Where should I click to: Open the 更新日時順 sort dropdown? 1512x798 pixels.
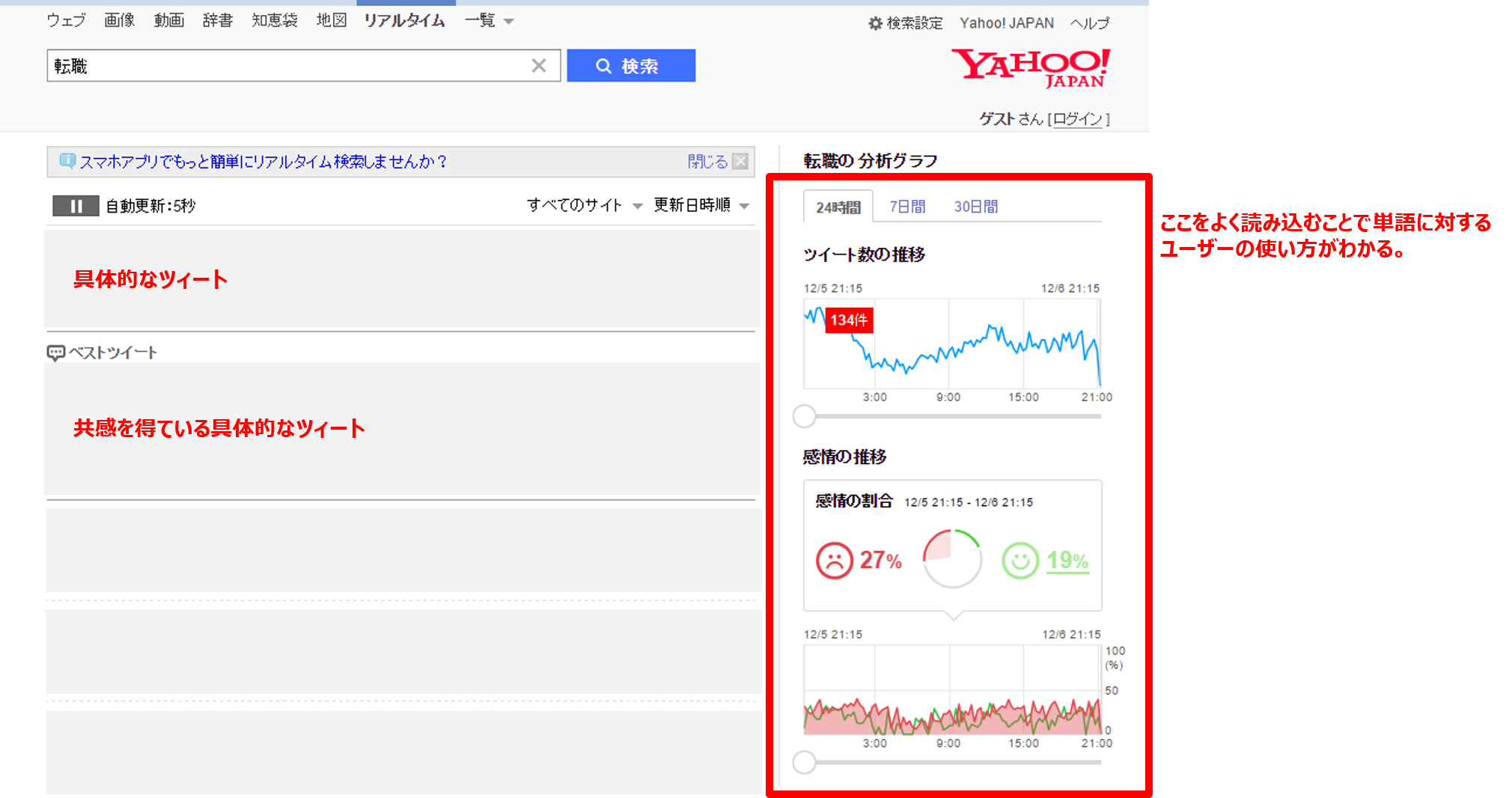pyautogui.click(x=701, y=206)
